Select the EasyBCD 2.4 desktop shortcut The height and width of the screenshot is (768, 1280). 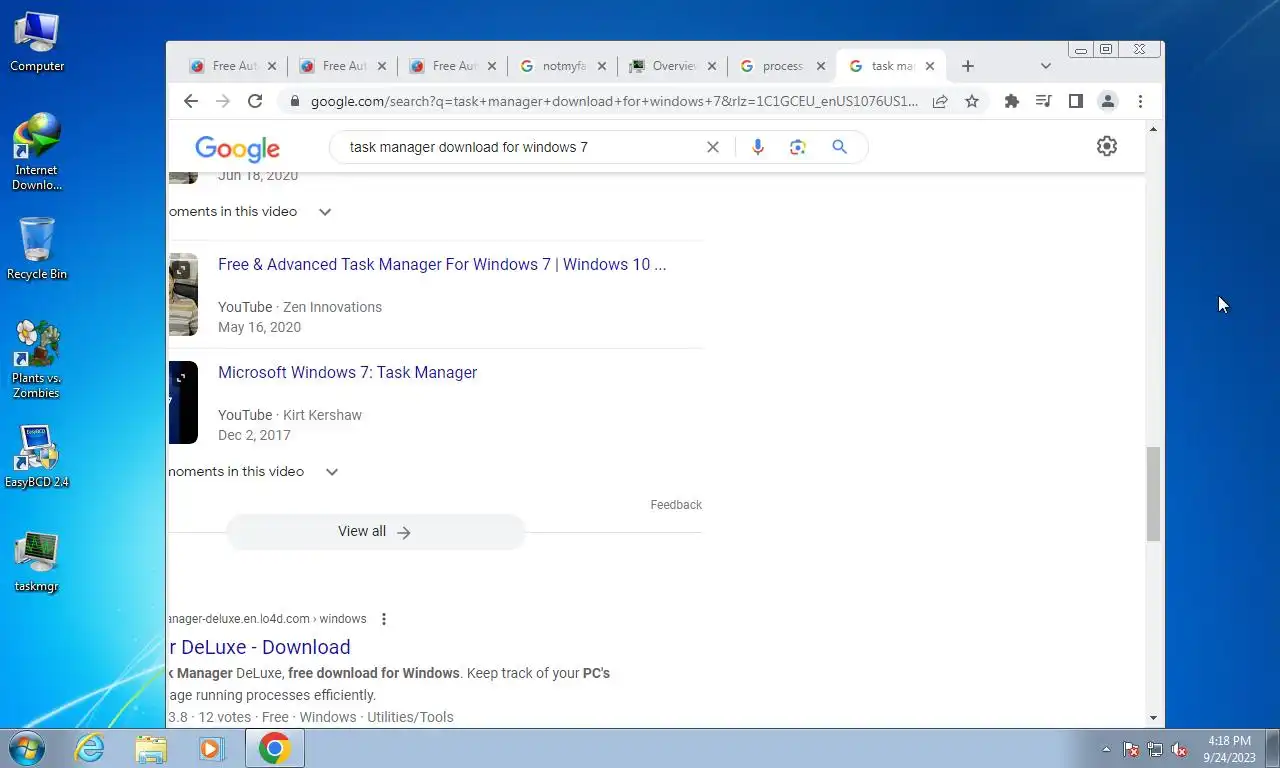click(x=37, y=458)
